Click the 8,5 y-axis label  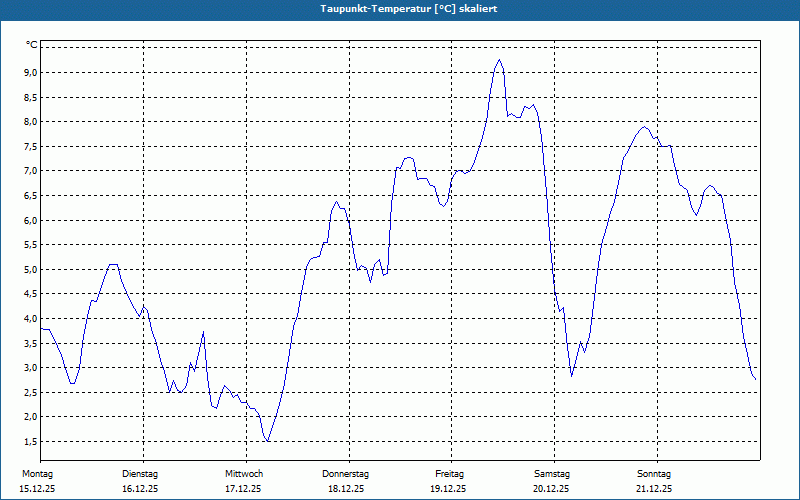click(x=31, y=97)
